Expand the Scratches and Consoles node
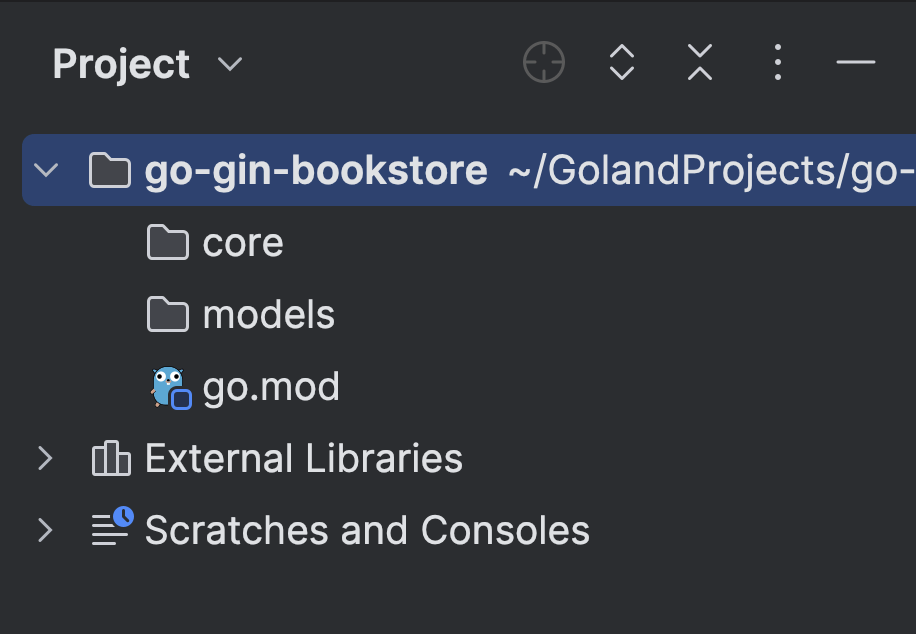The image size is (916, 634). coord(45,530)
